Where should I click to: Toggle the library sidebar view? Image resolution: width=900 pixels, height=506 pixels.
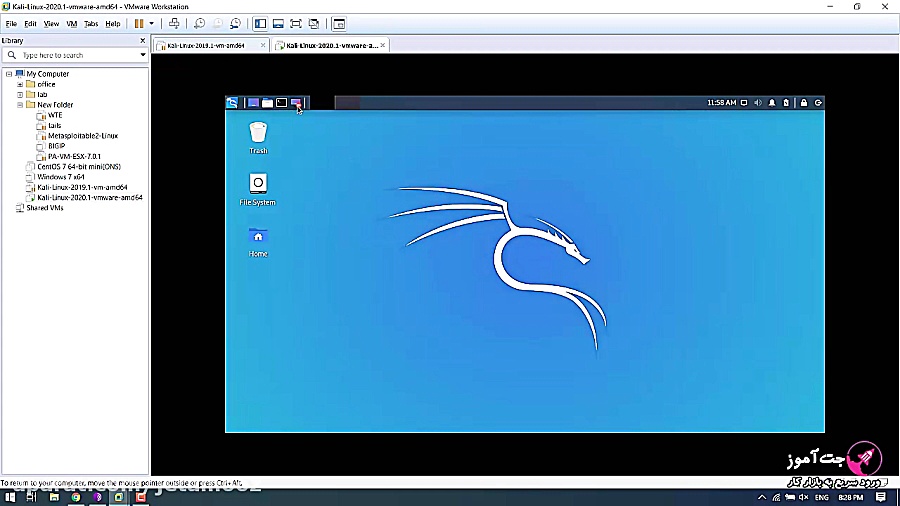point(260,24)
